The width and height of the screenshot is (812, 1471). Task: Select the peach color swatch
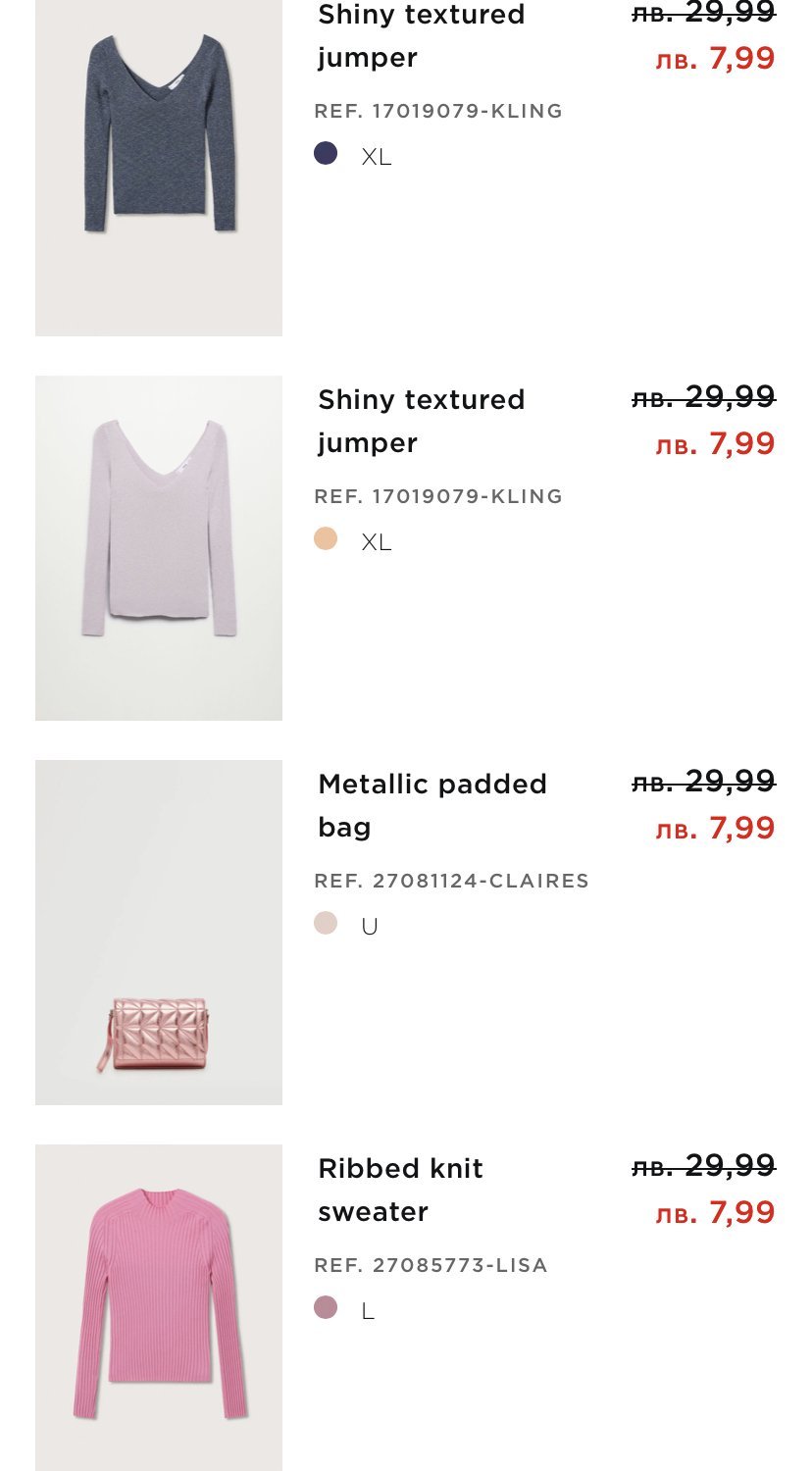coord(326,538)
